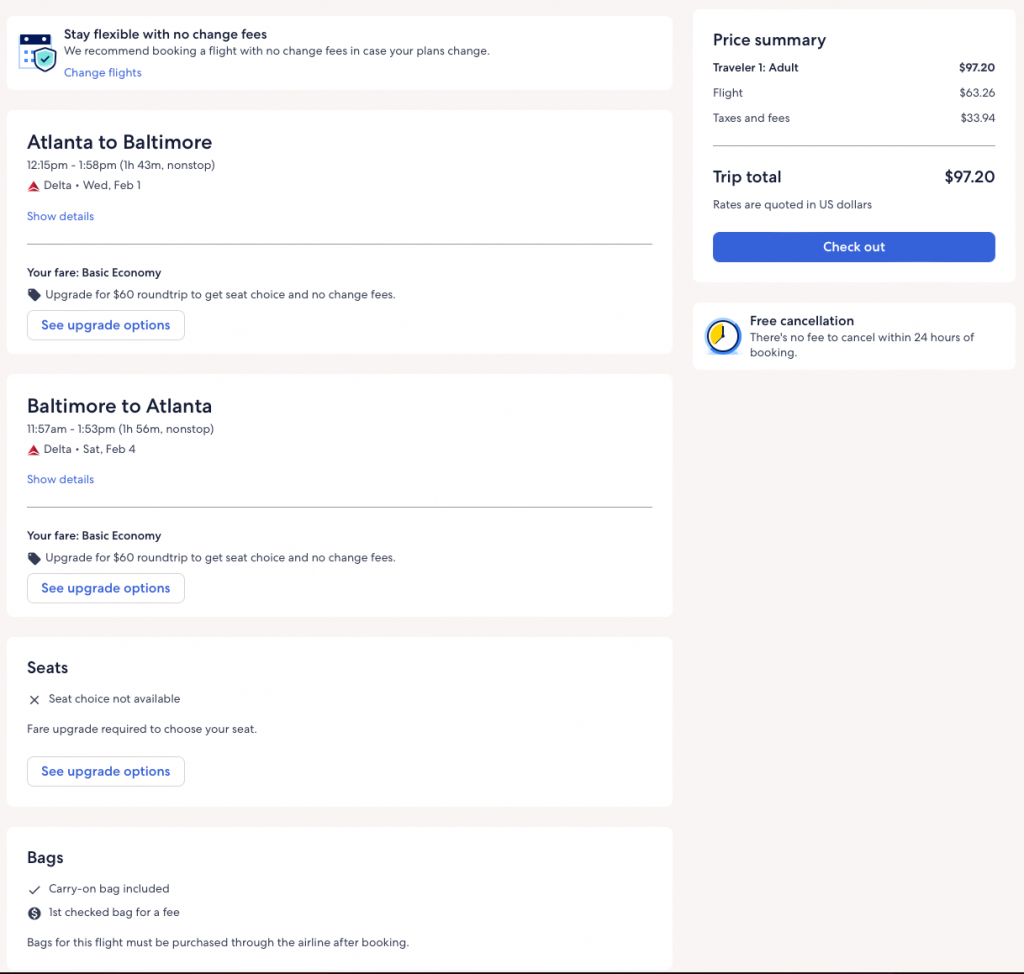Click the clock icon next to Free cancellation
Viewport: 1024px width, 974px height.
pos(723,337)
